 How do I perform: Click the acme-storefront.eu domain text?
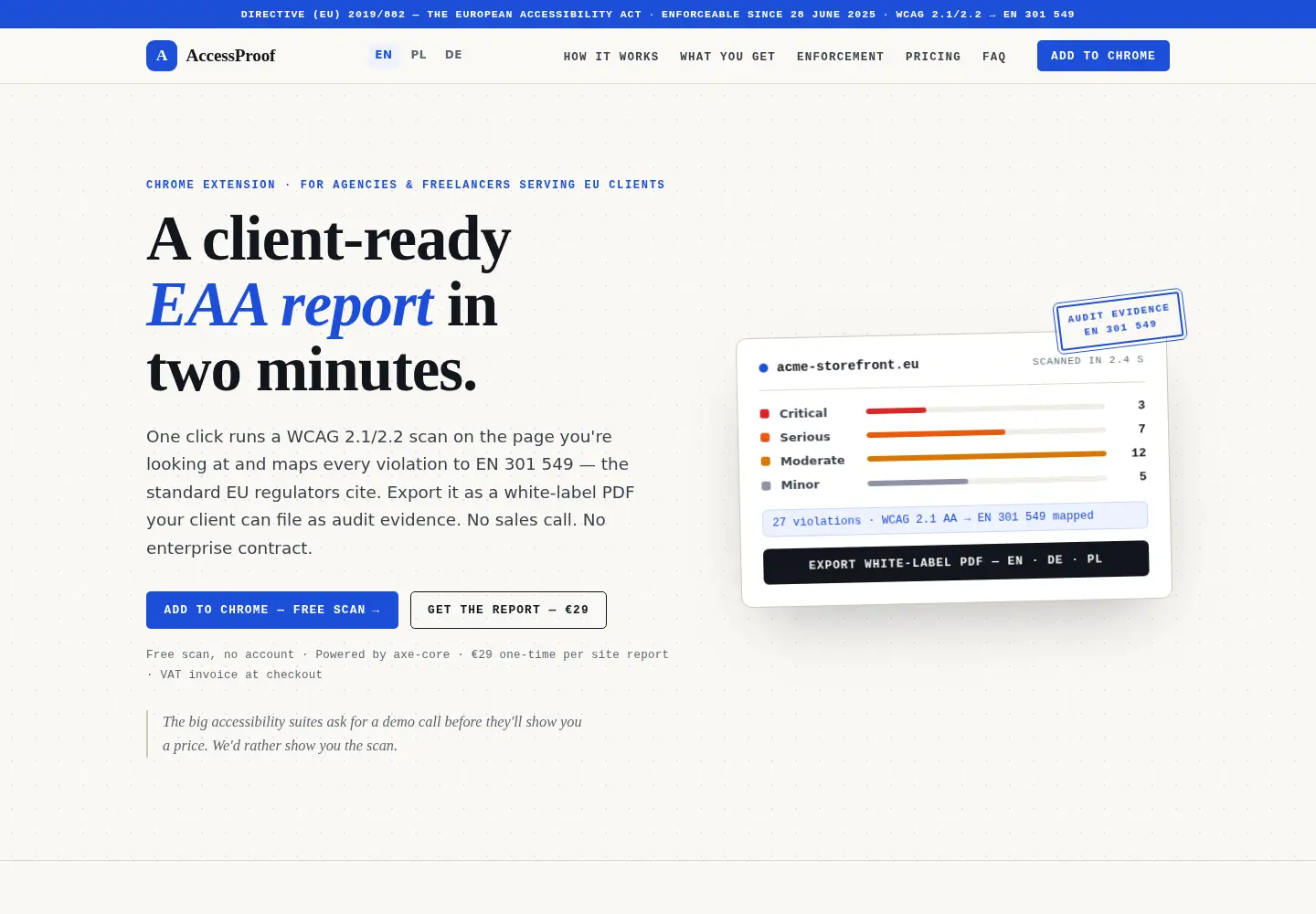847,366
